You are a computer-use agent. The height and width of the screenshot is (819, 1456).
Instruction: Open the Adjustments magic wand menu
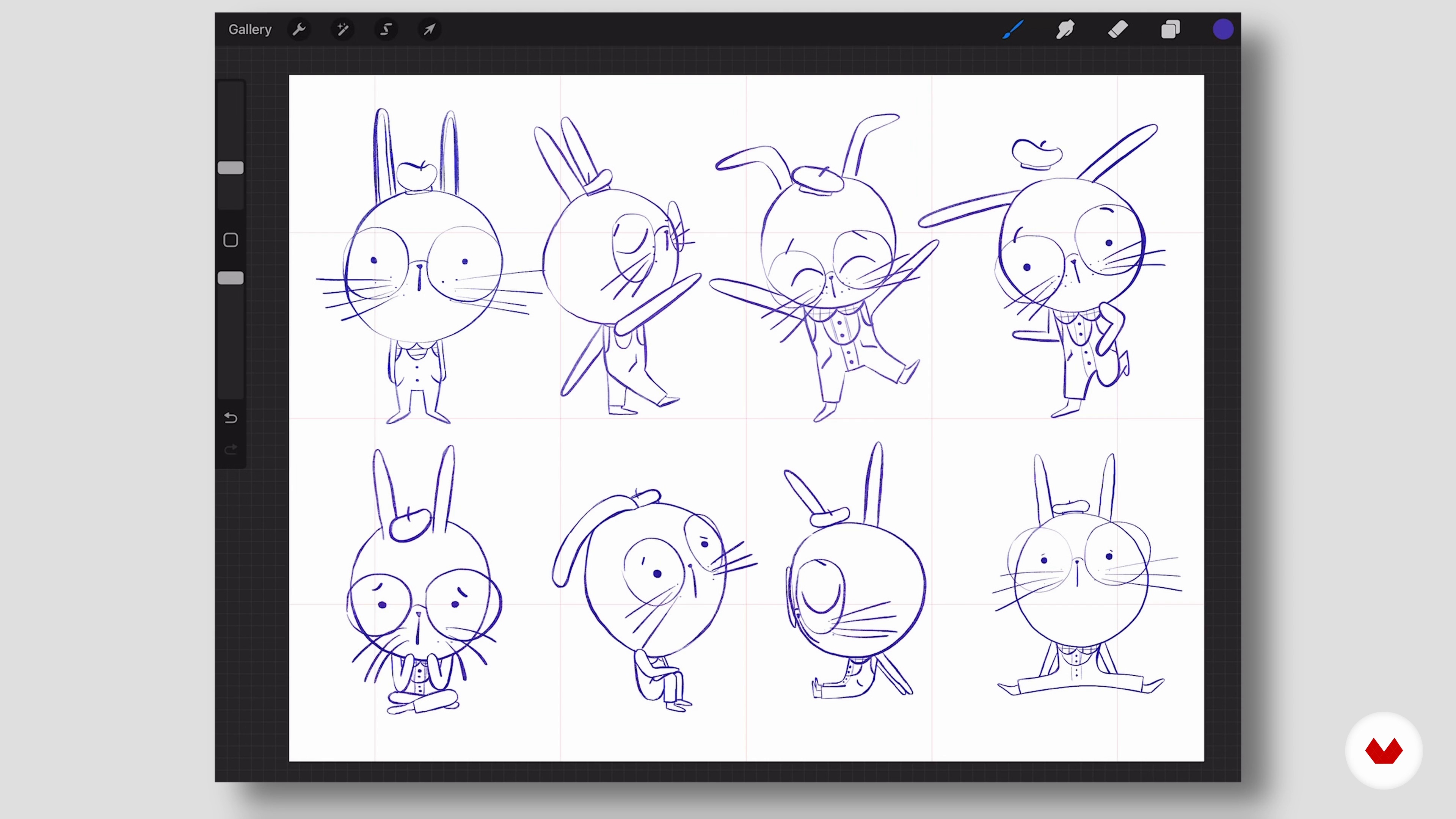point(342,30)
